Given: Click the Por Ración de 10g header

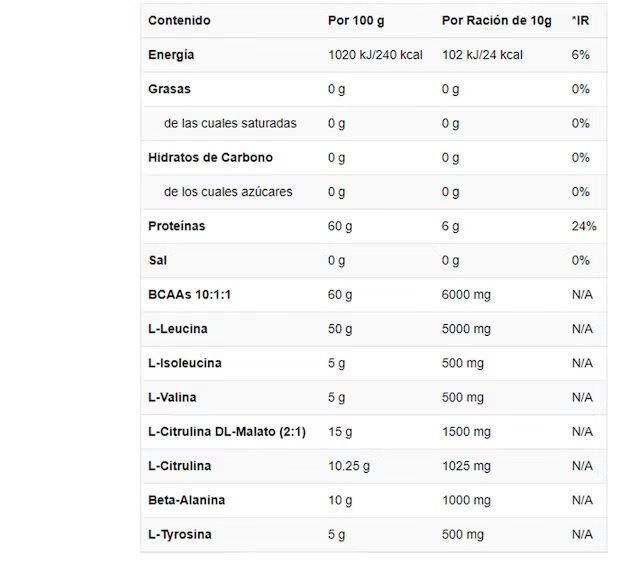Looking at the screenshot, I should (x=496, y=21).
